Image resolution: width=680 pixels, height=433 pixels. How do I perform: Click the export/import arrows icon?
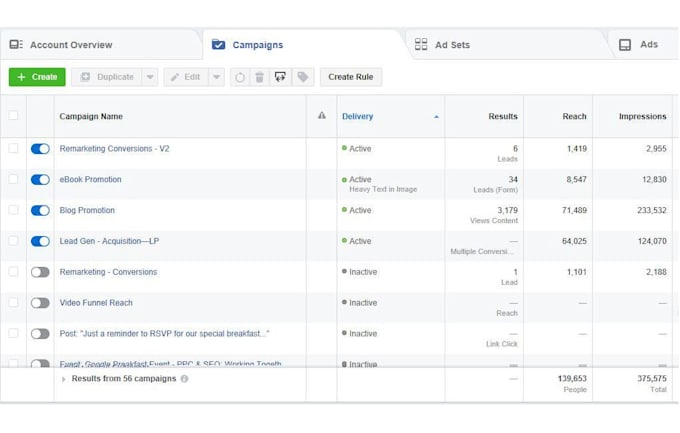click(x=280, y=77)
